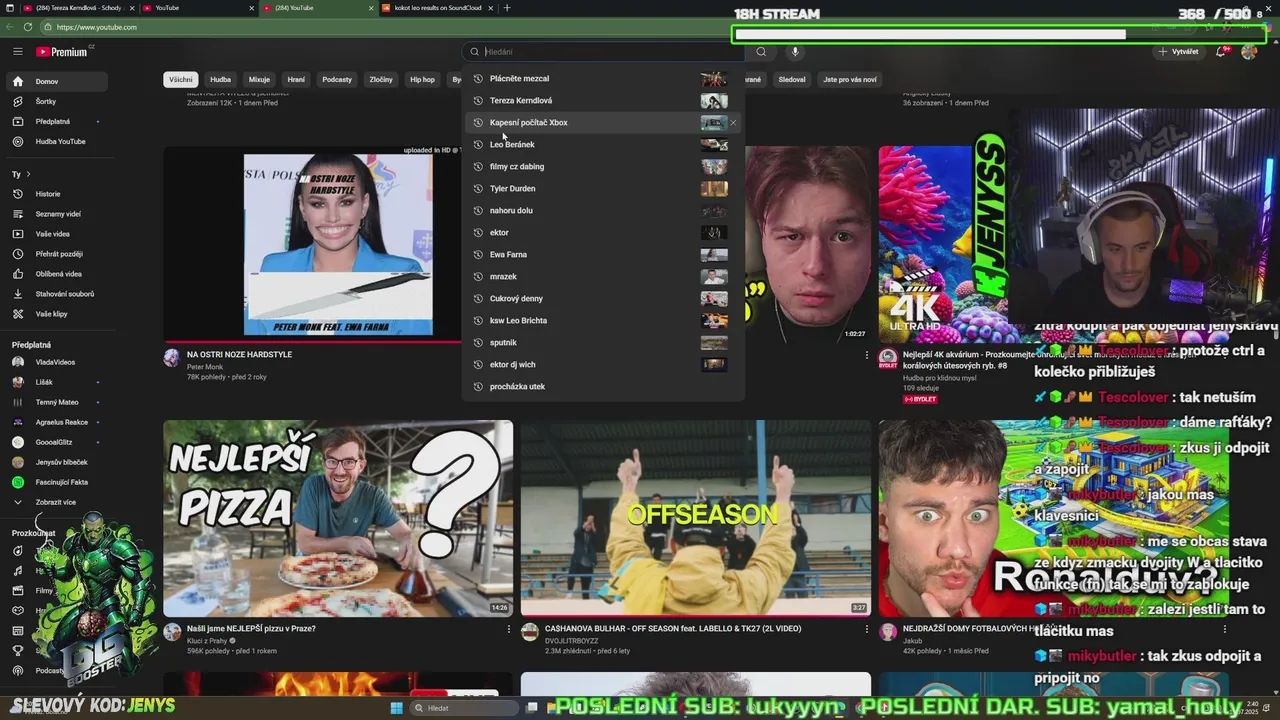This screenshot has width=1280, height=720.
Task: Pick the Plácněte mezcal search suggestion
Action: coord(605,79)
